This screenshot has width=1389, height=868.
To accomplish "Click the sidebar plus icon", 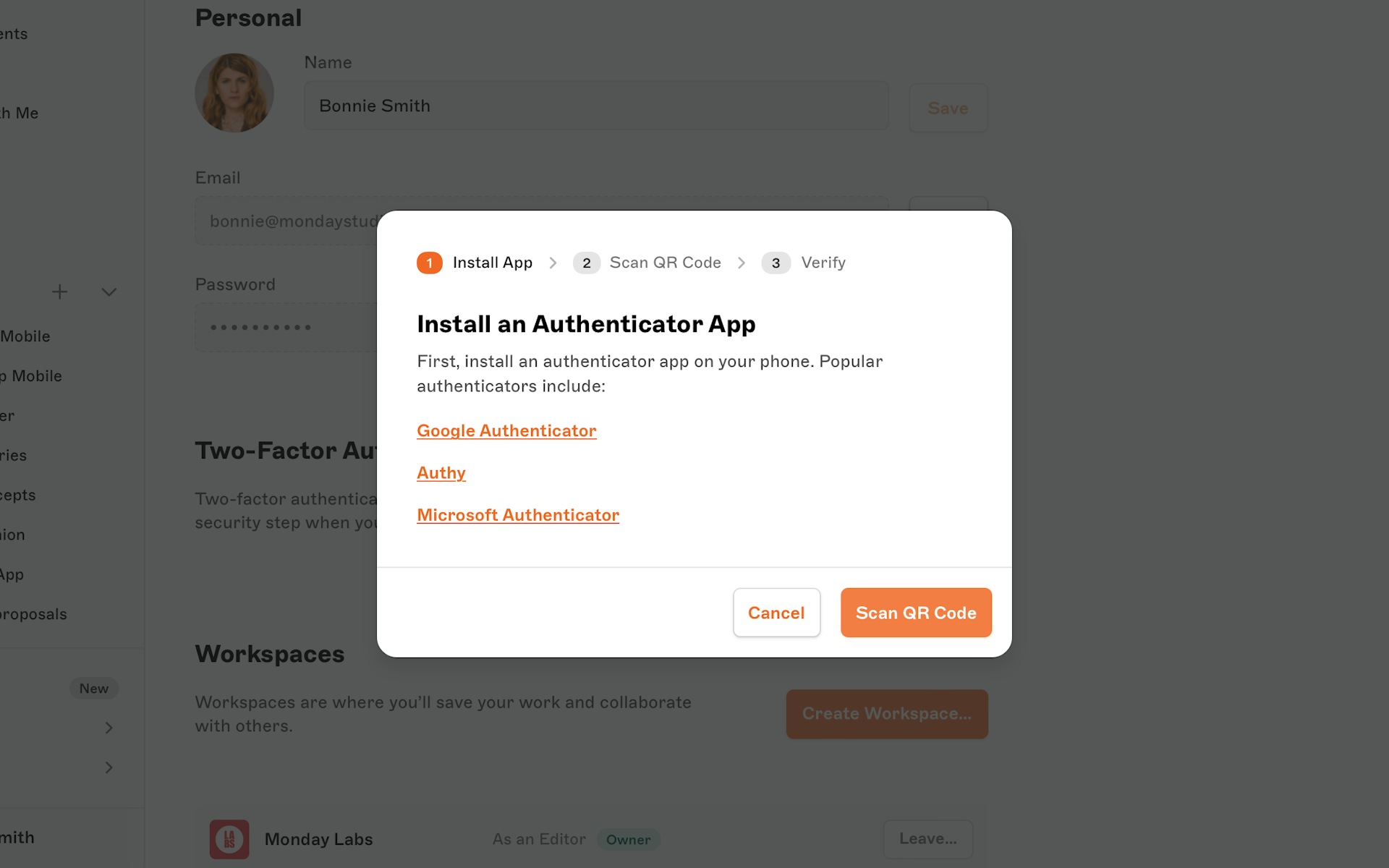I will click(x=60, y=291).
